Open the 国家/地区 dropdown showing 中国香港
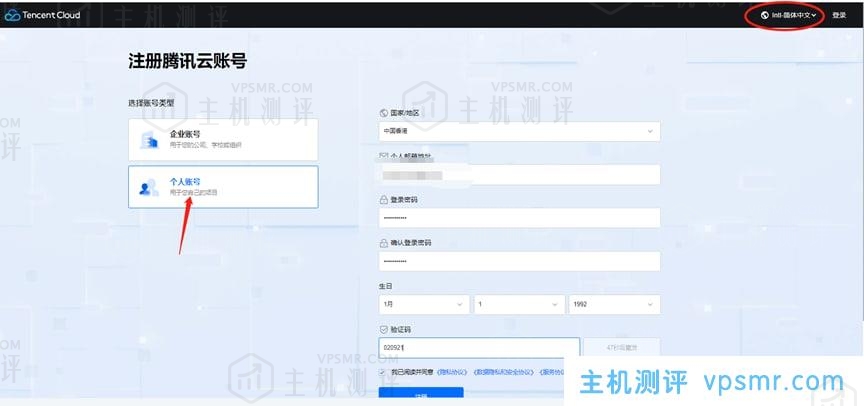 [x=519, y=132]
